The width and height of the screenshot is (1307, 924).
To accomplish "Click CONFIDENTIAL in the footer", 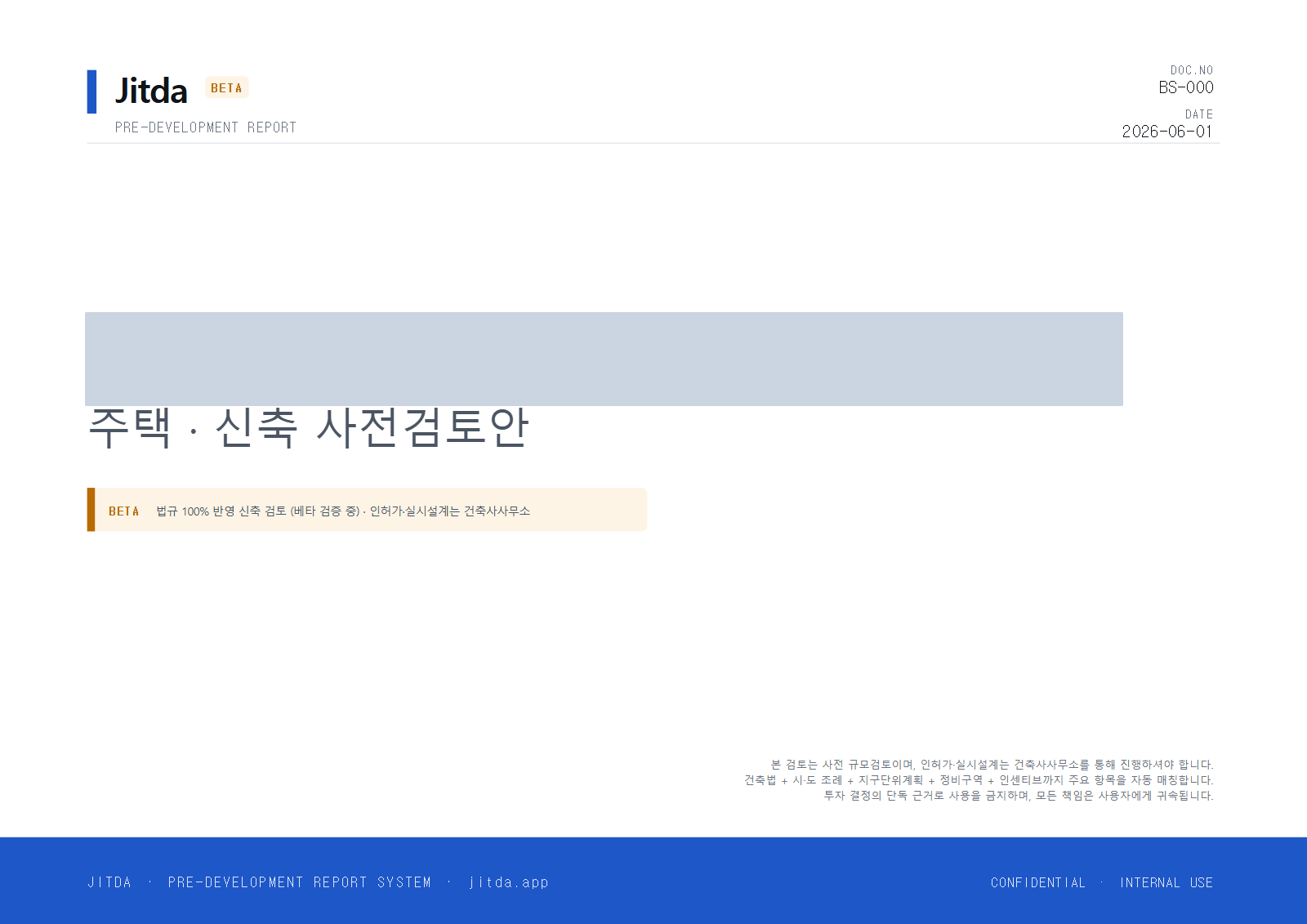I will [x=1038, y=882].
